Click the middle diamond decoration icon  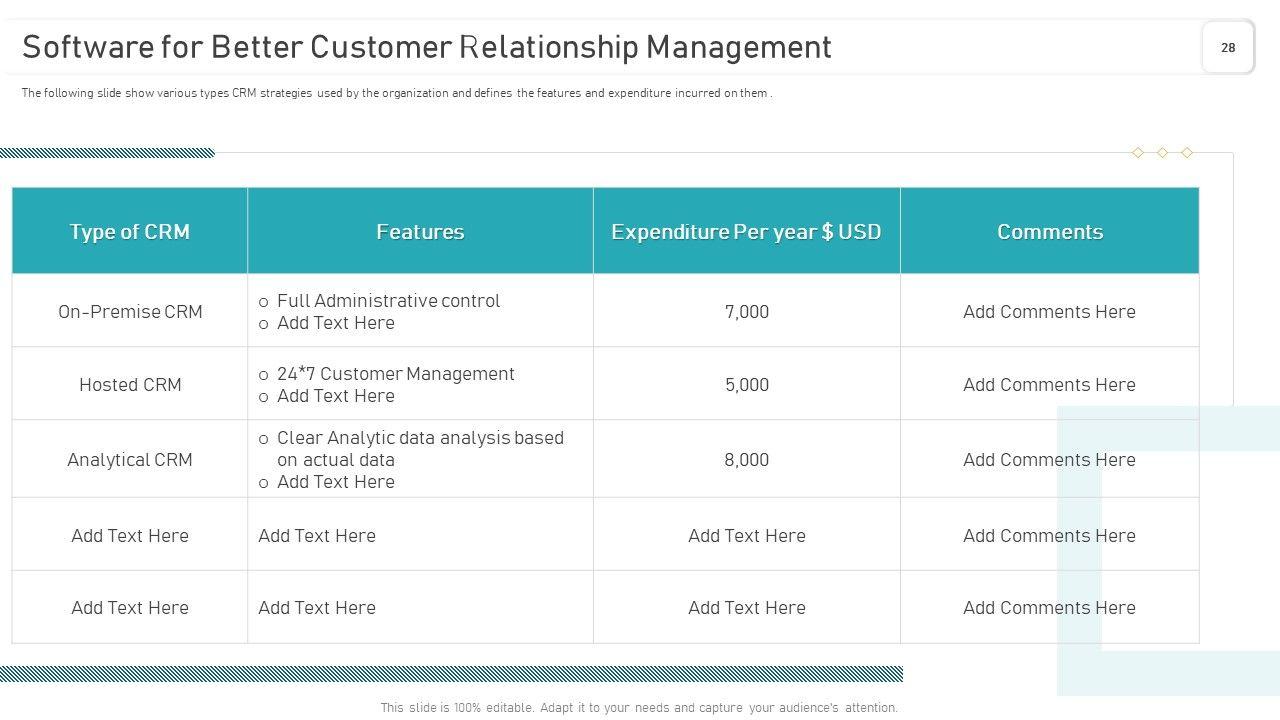pyautogui.click(x=1162, y=153)
